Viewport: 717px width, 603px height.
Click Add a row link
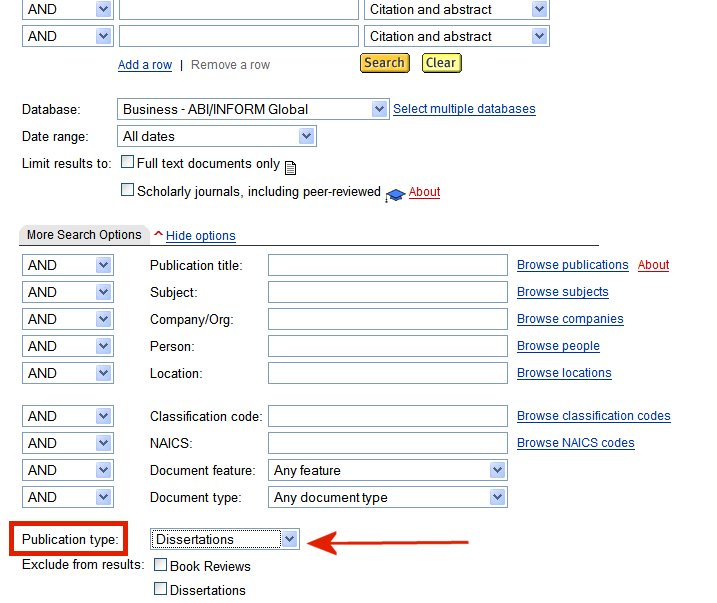pos(145,64)
